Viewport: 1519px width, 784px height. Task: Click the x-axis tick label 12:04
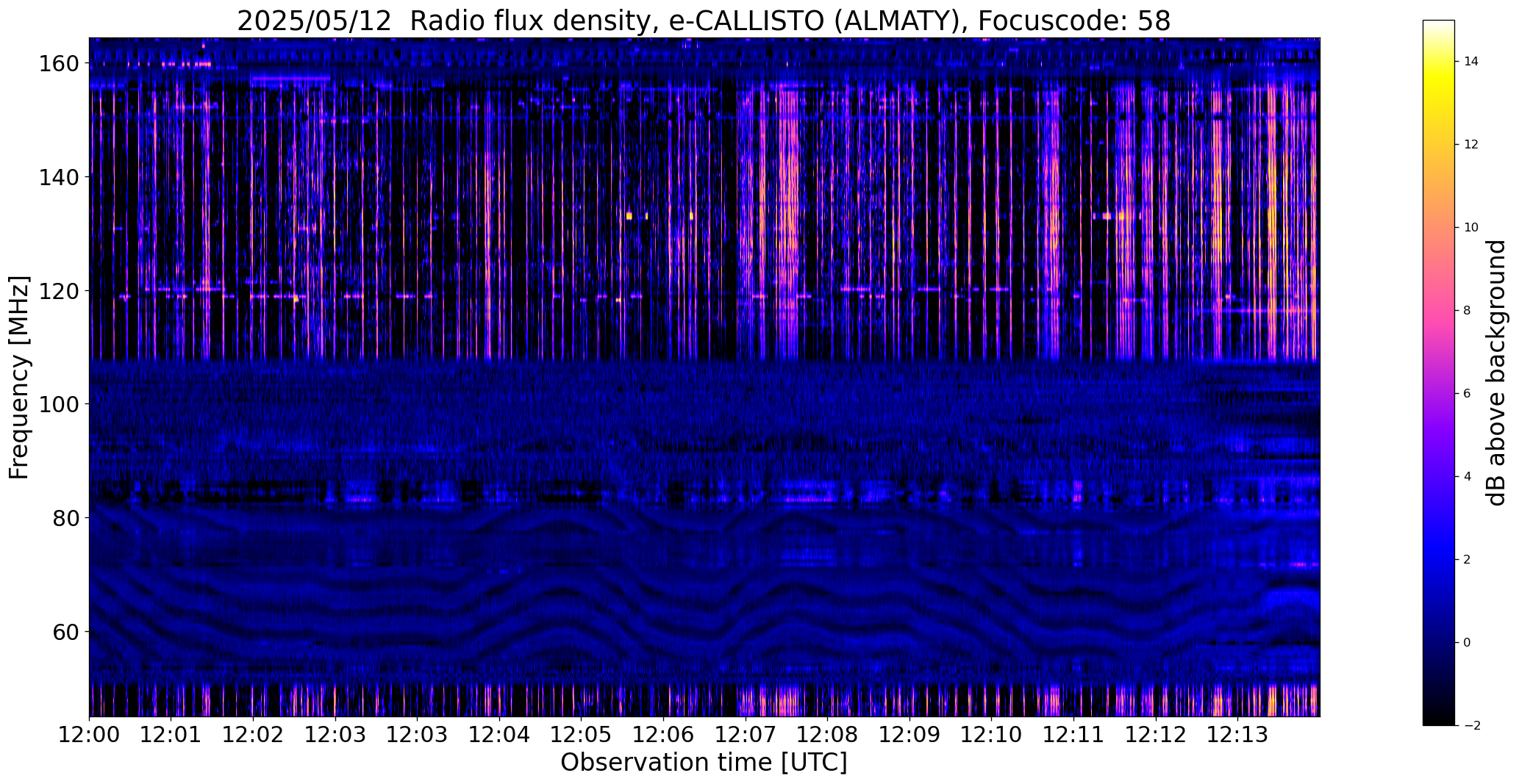499,735
